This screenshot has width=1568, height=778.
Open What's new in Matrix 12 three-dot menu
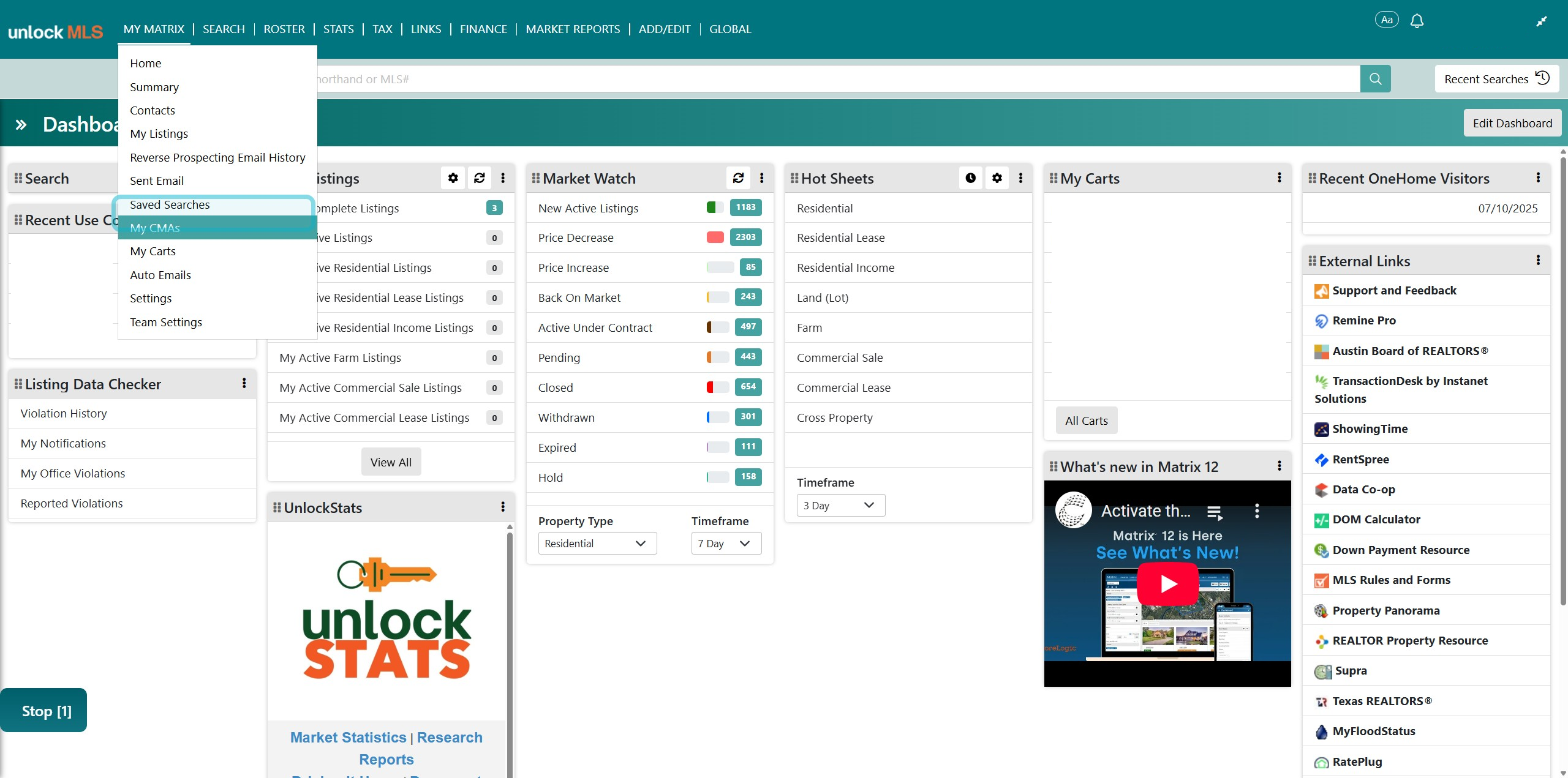pos(1279,466)
